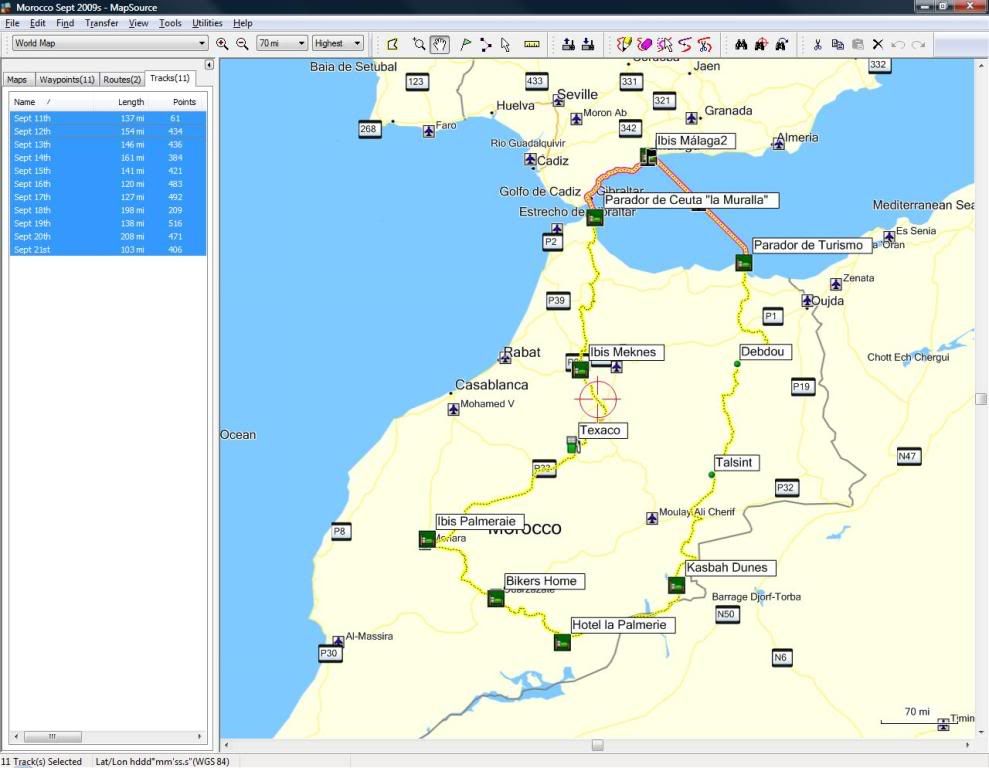Open the Tools menu

(x=170, y=23)
